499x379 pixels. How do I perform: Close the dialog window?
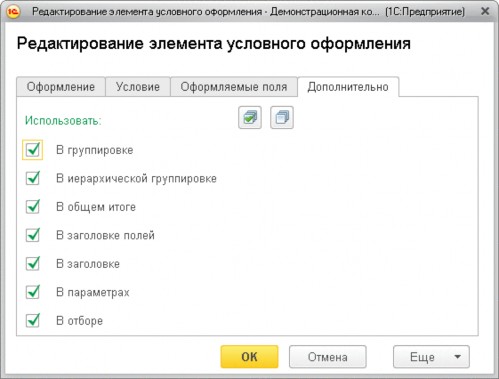pyautogui.click(x=485, y=11)
